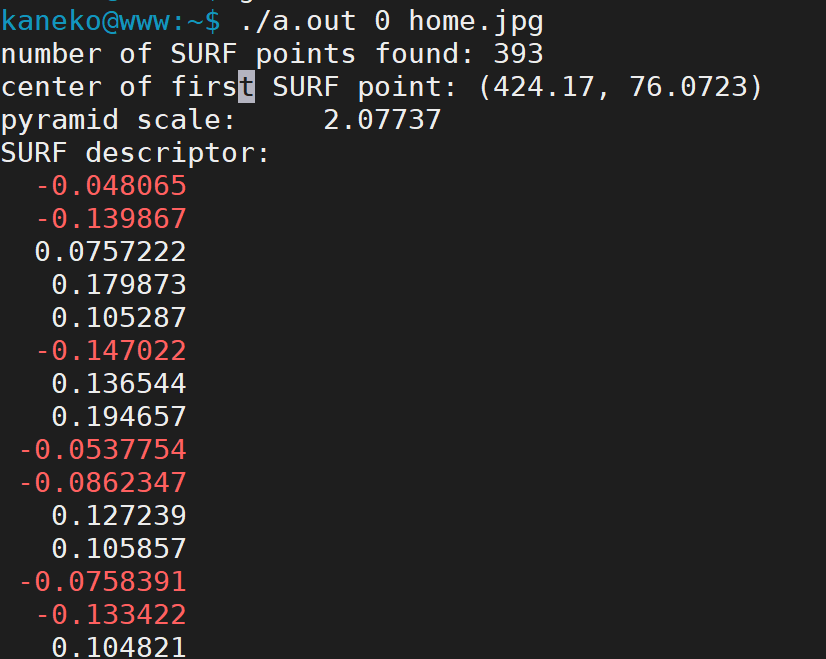
Task: Click the highlighted cursor on 'first'
Action: coord(246,86)
